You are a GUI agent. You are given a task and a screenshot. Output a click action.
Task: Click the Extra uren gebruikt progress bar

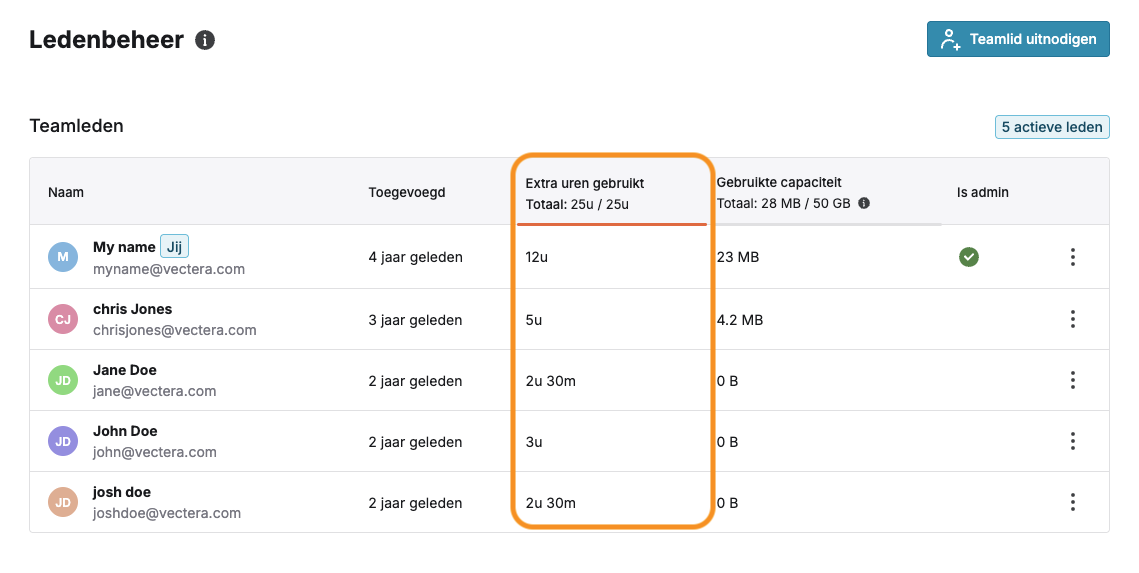(612, 224)
